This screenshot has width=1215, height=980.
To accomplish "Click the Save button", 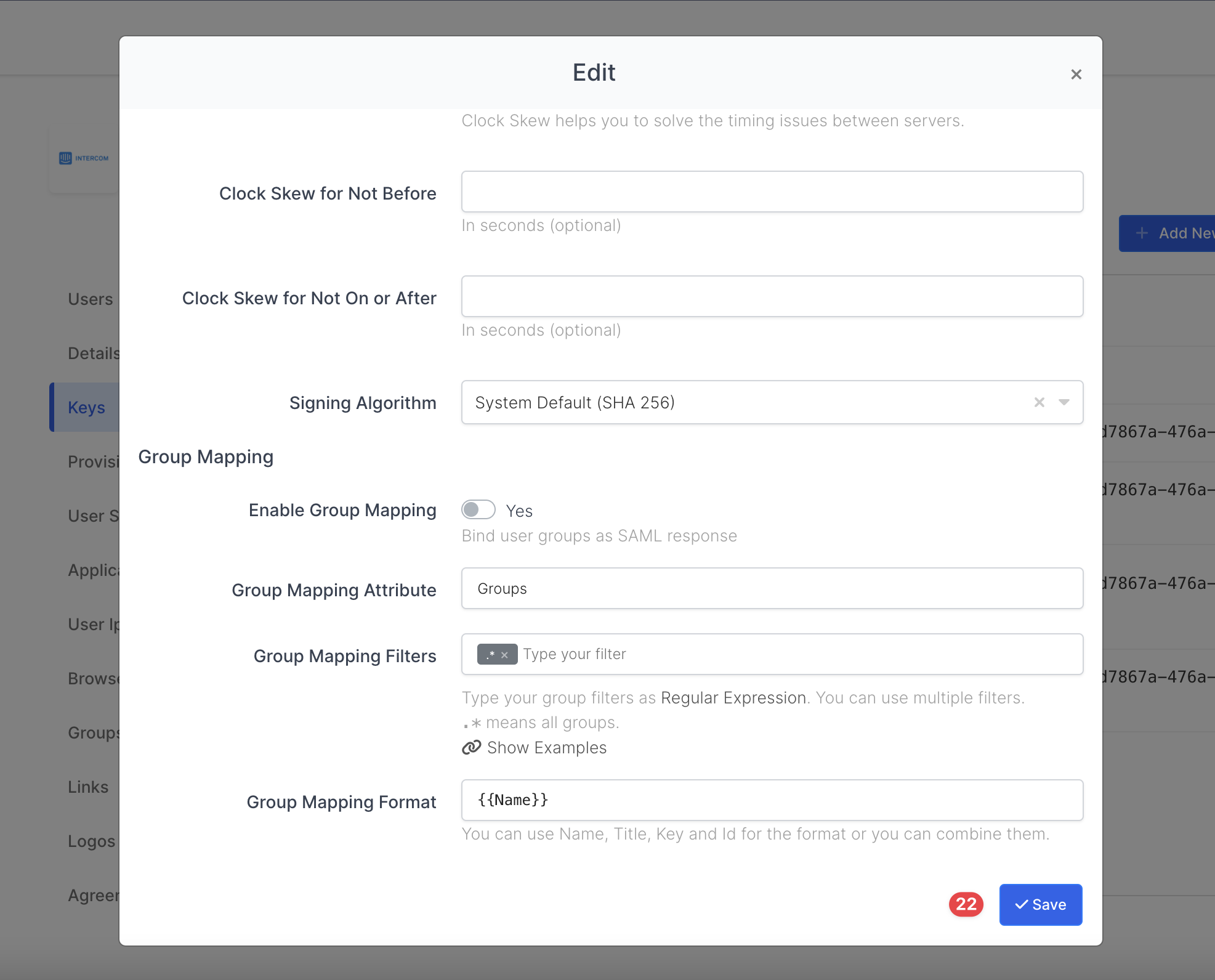I will [1040, 904].
